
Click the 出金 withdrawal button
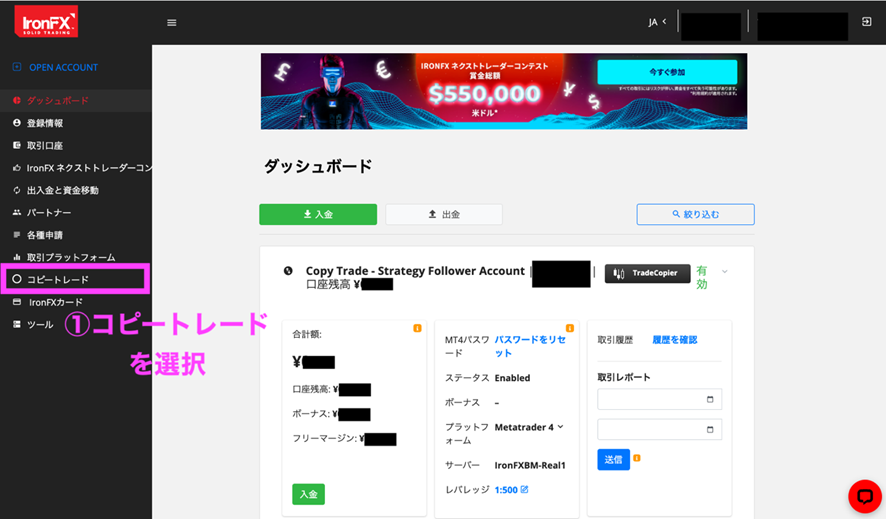pyautogui.click(x=444, y=214)
